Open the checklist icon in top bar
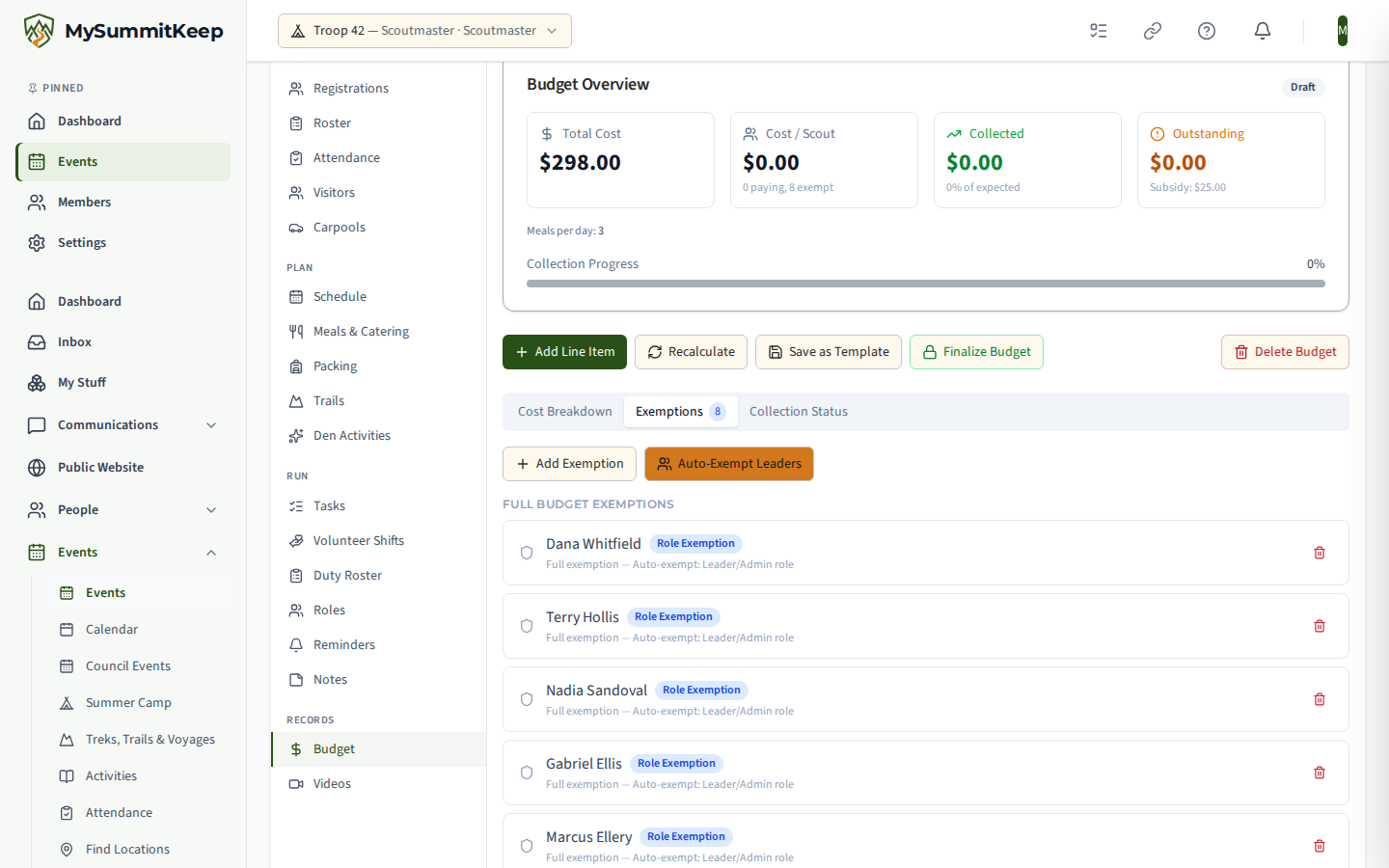 click(x=1099, y=31)
